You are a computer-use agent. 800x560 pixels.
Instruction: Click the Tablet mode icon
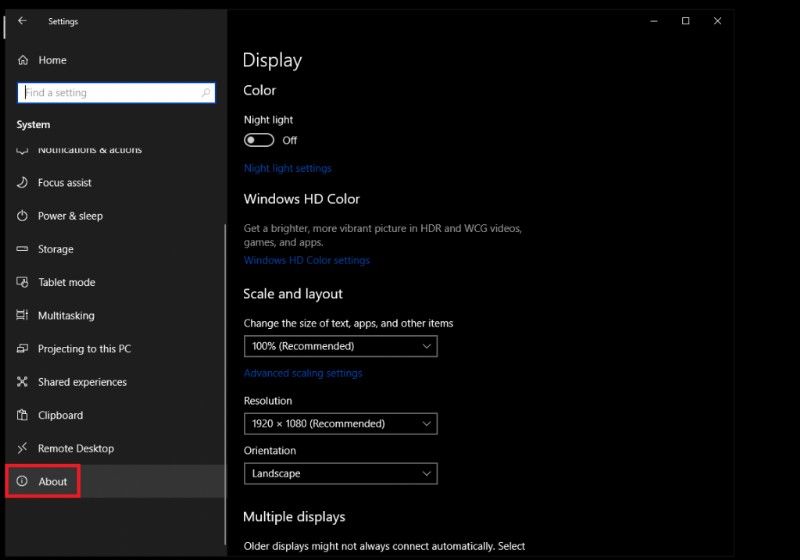point(22,282)
